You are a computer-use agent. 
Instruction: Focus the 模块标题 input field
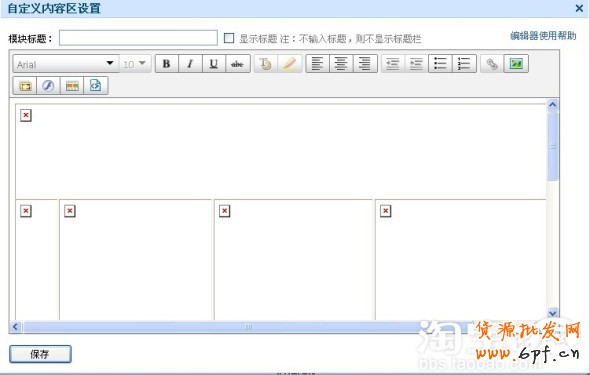point(138,38)
